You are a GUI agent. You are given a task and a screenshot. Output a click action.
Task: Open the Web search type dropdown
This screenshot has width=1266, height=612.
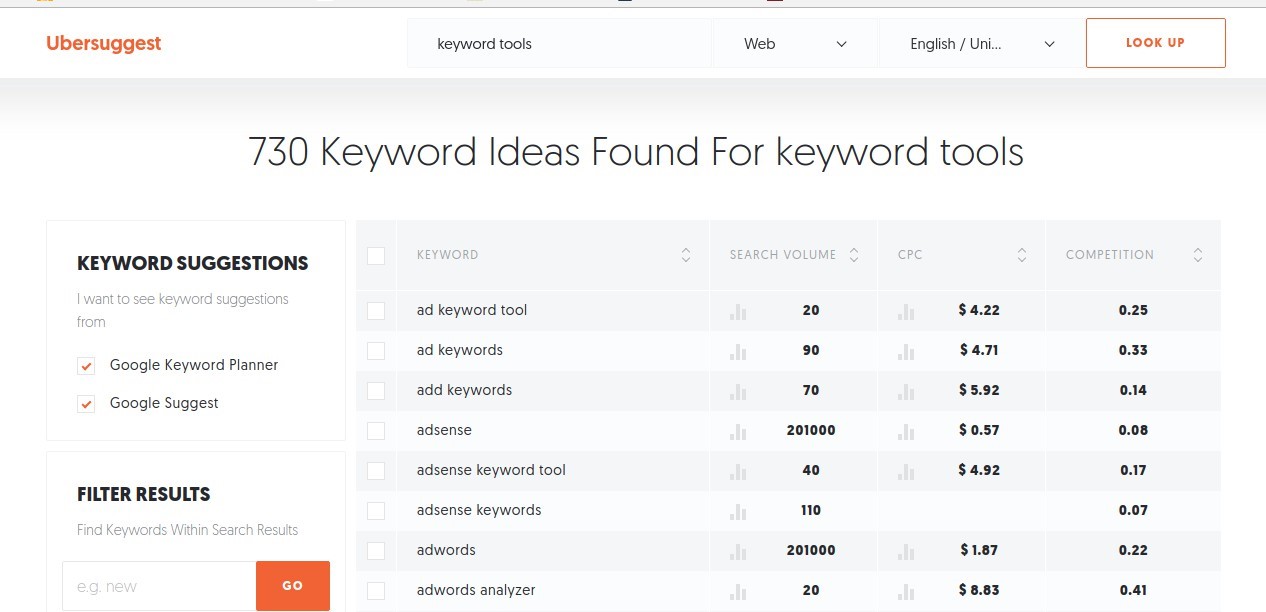(795, 44)
